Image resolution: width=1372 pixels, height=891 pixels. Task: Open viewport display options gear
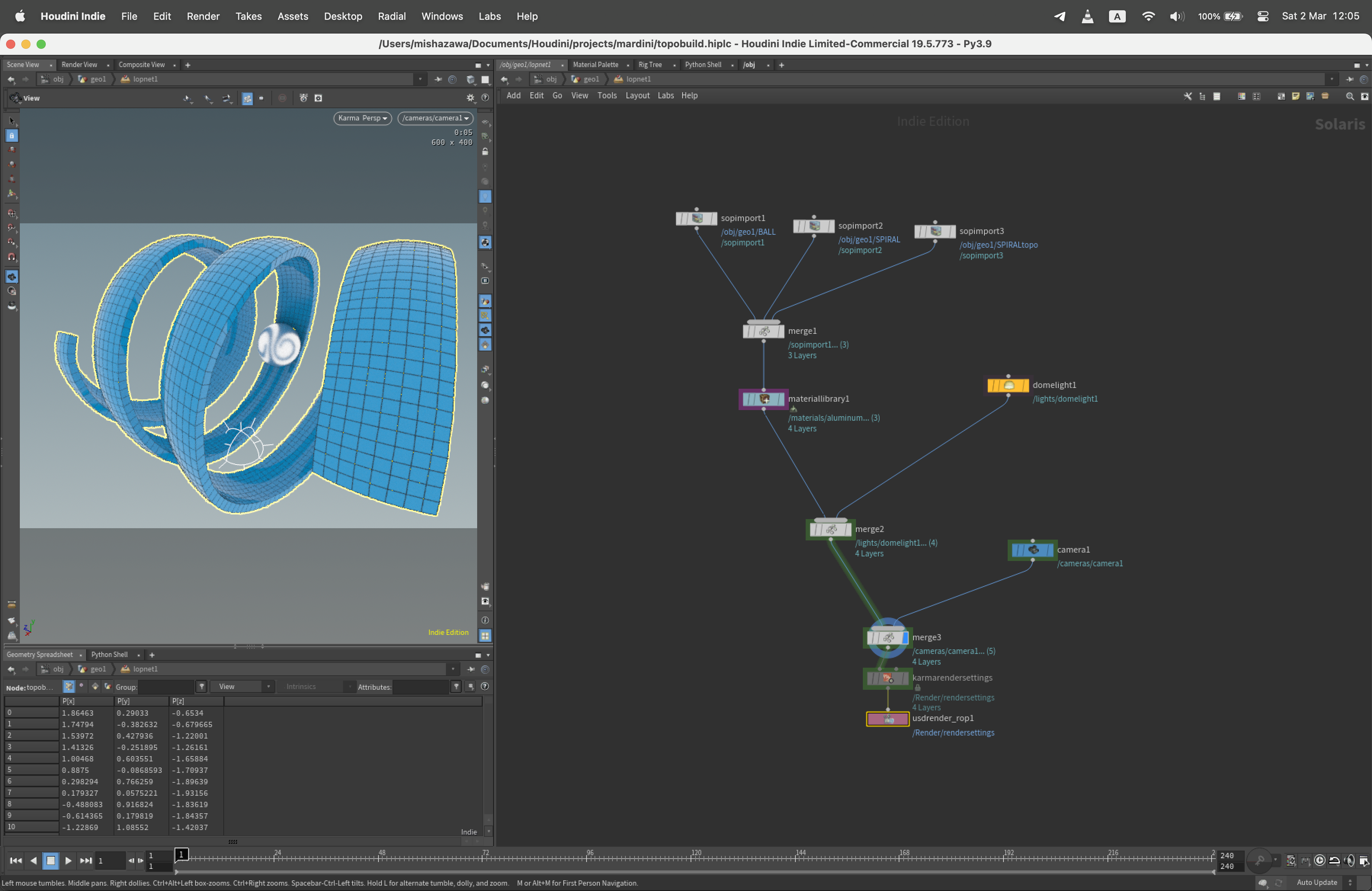pos(470,98)
